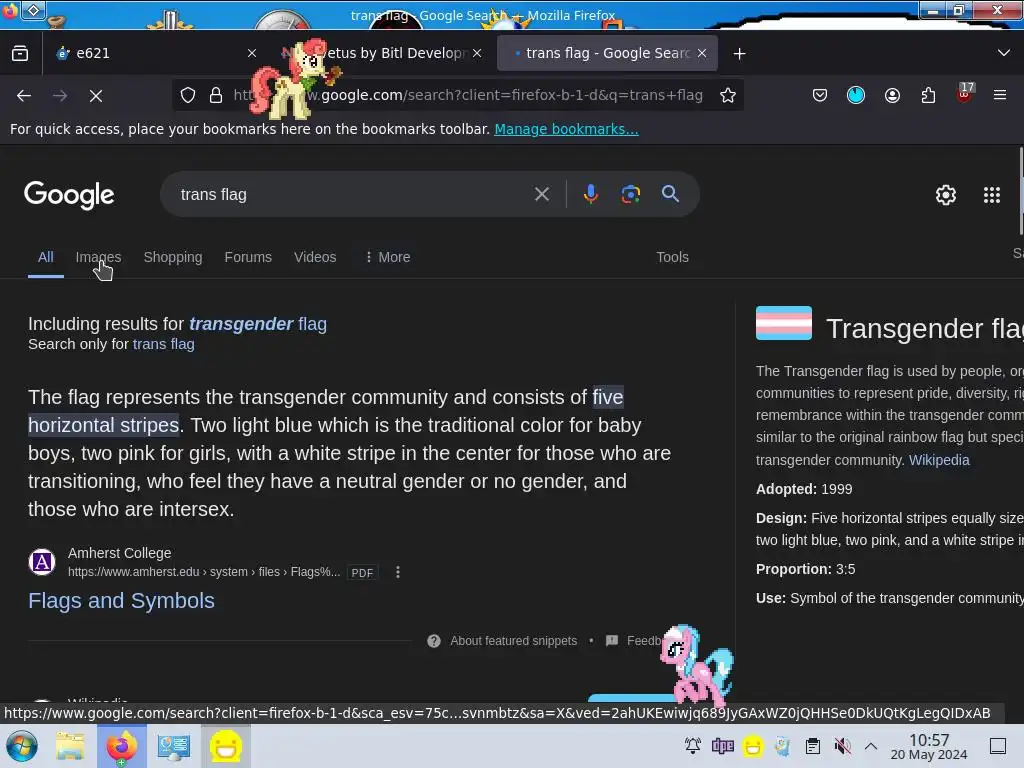Image resolution: width=1024 pixels, height=768 pixels.
Task: Save page to Pocket
Action: pos(820,95)
